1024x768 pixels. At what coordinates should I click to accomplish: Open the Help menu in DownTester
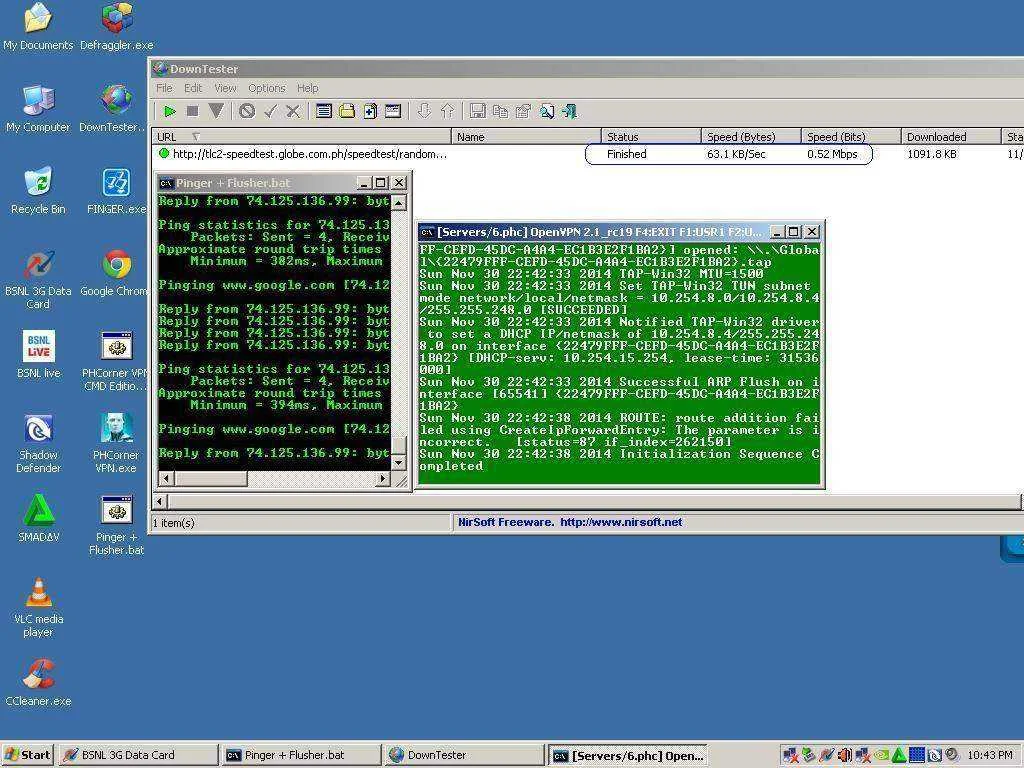308,88
